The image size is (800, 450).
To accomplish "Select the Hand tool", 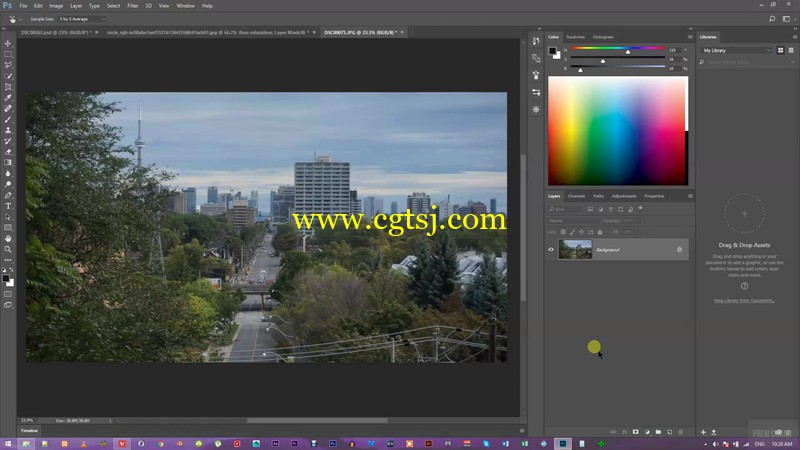I will click(x=8, y=239).
